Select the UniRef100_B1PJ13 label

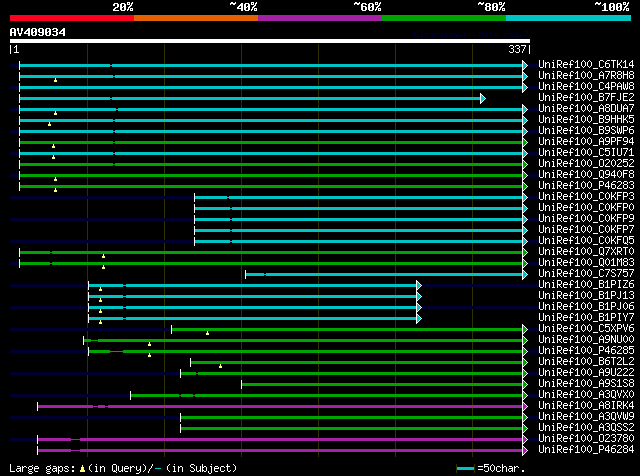[x=586, y=296]
